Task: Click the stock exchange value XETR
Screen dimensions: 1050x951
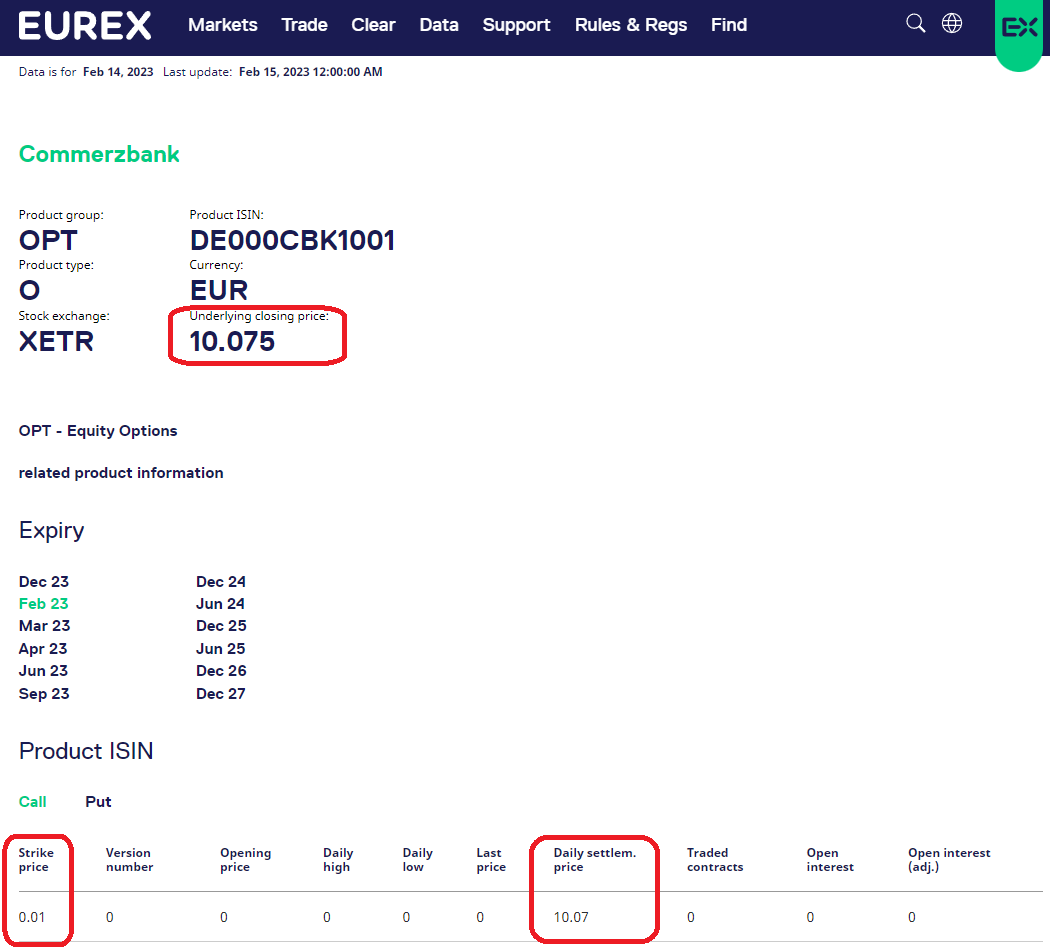Action: (56, 341)
